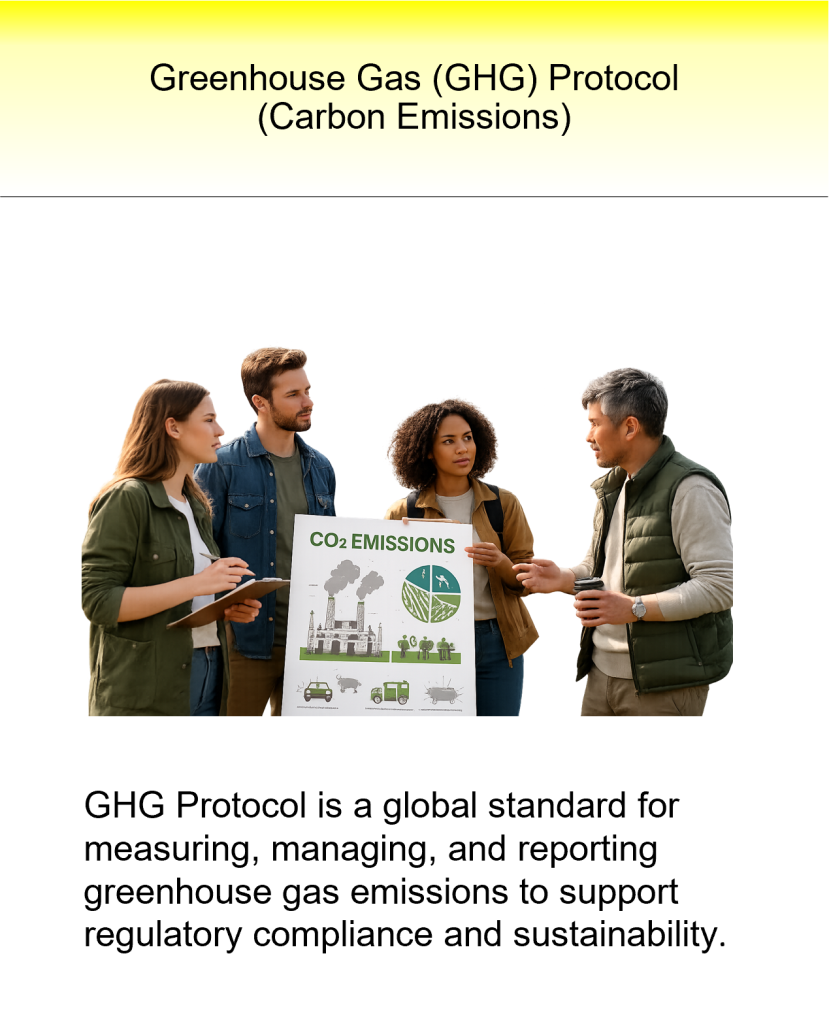Click the 'CO2 EMISSIONS' poster heading
The image size is (829, 1024).
(x=382, y=543)
